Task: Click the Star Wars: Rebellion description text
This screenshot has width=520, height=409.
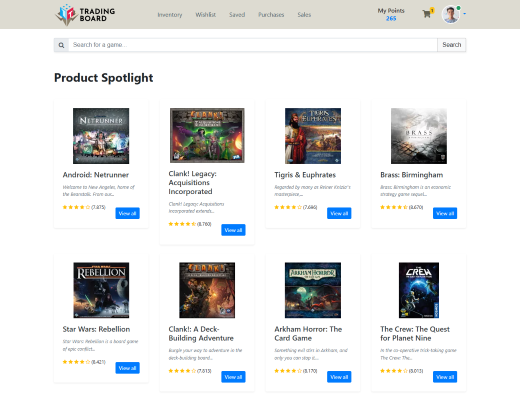Action: click(100, 345)
